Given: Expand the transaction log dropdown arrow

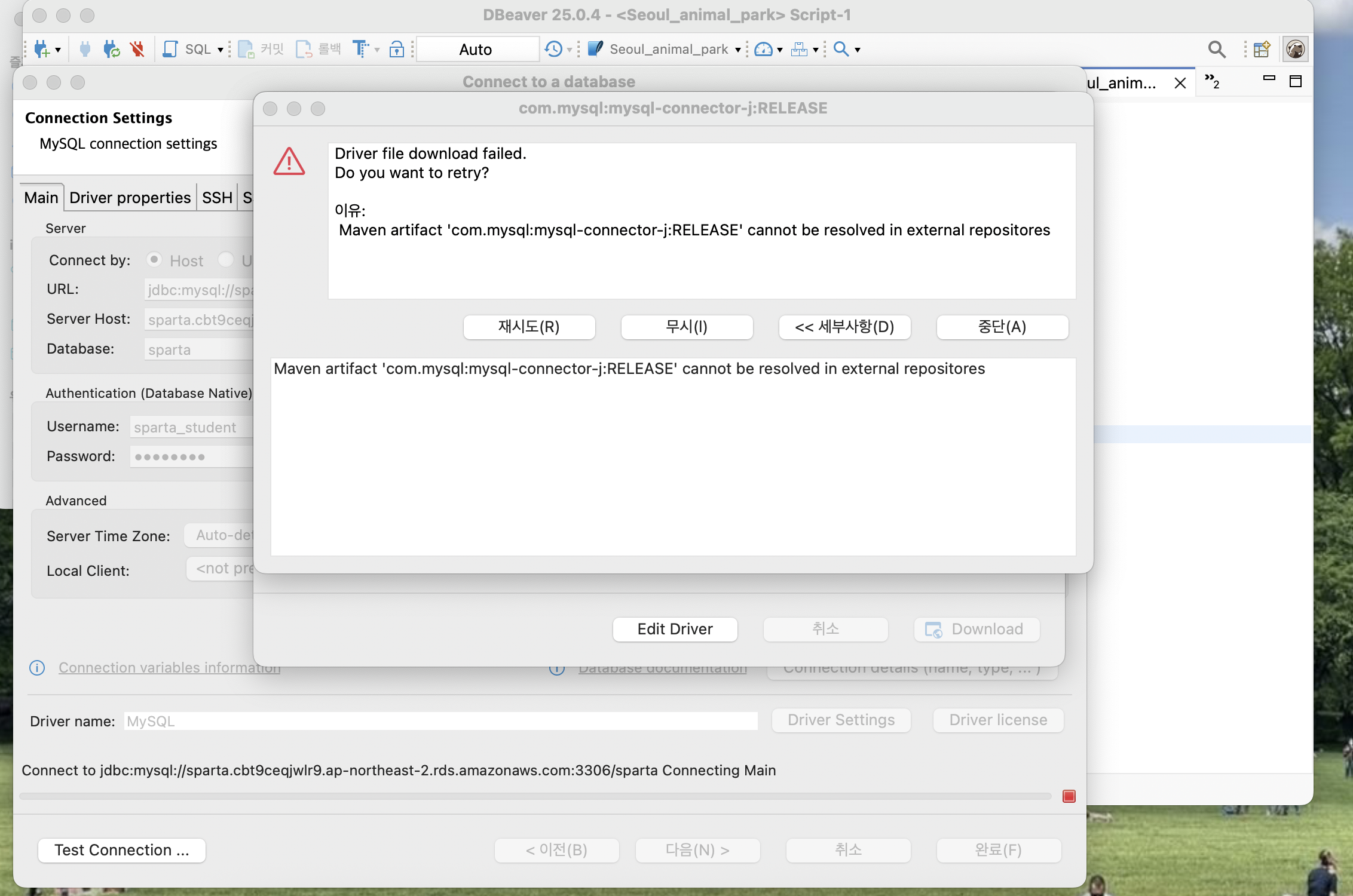Looking at the screenshot, I should (570, 50).
